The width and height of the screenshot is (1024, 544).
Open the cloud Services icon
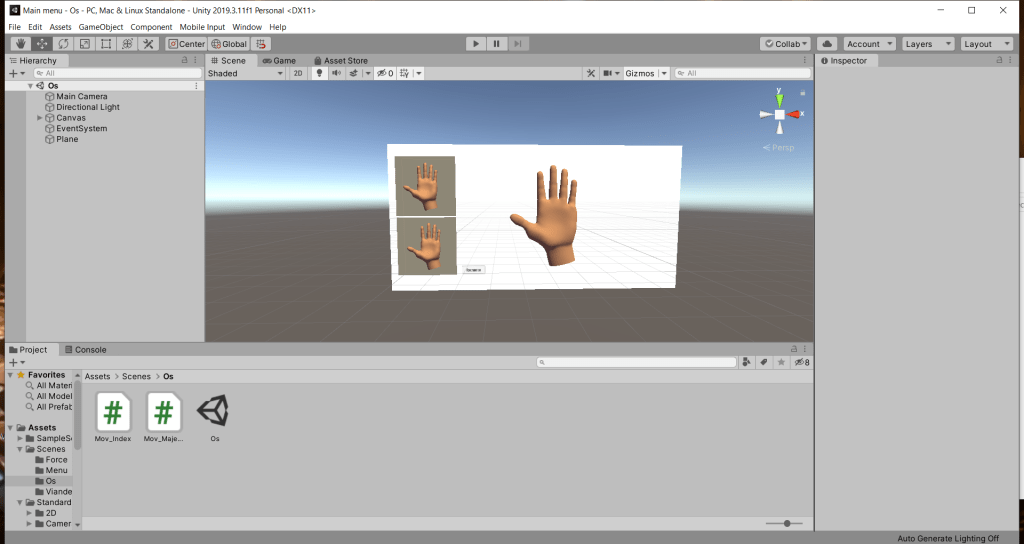pyautogui.click(x=827, y=44)
